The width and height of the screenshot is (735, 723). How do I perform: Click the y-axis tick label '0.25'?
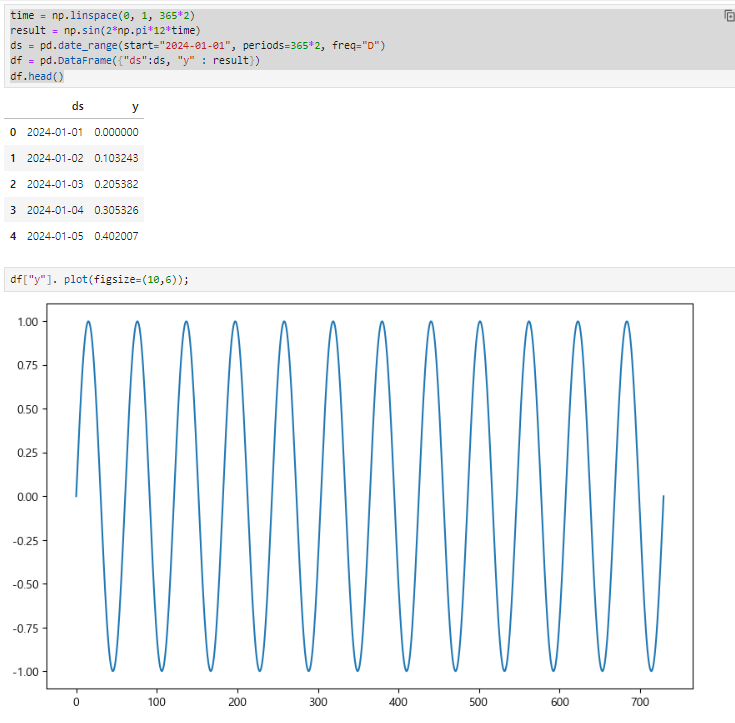28,453
